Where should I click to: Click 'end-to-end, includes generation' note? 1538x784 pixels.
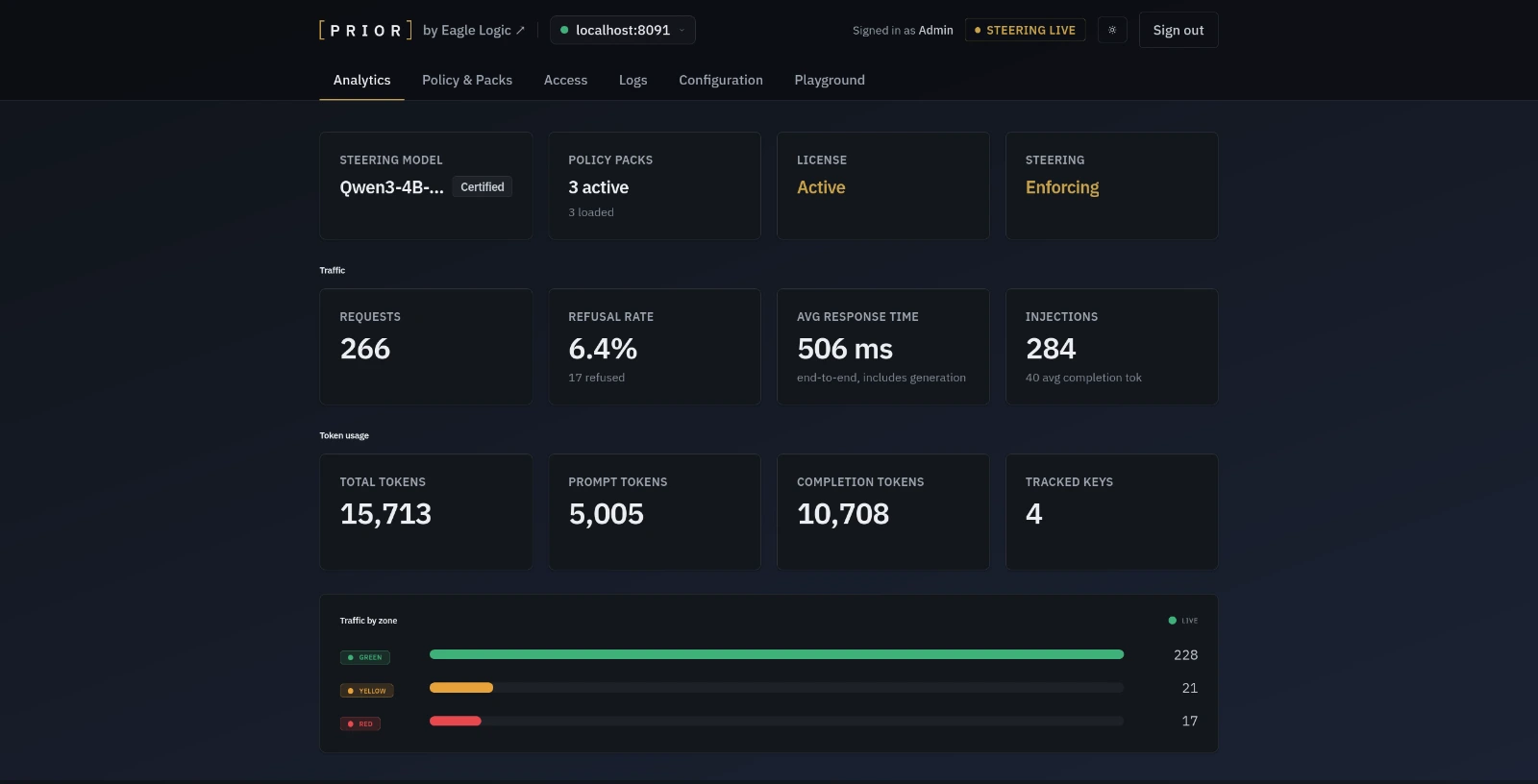coord(881,378)
